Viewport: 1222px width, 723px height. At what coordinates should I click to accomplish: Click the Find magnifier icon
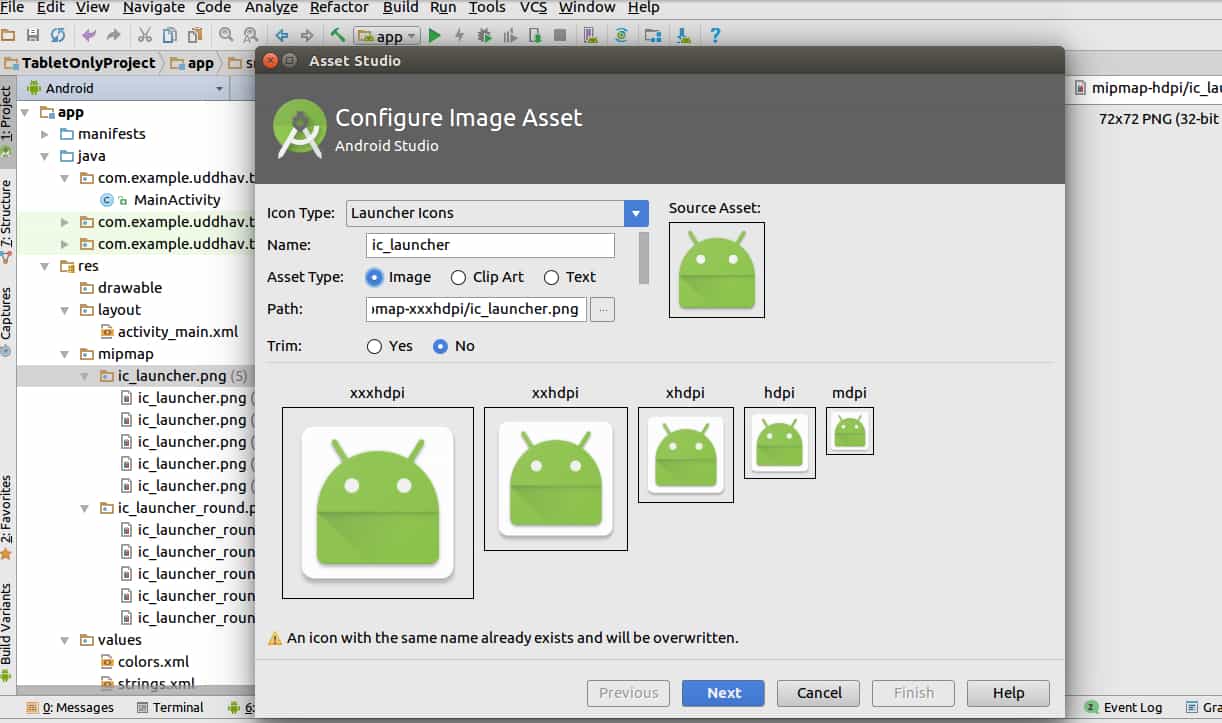[226, 35]
